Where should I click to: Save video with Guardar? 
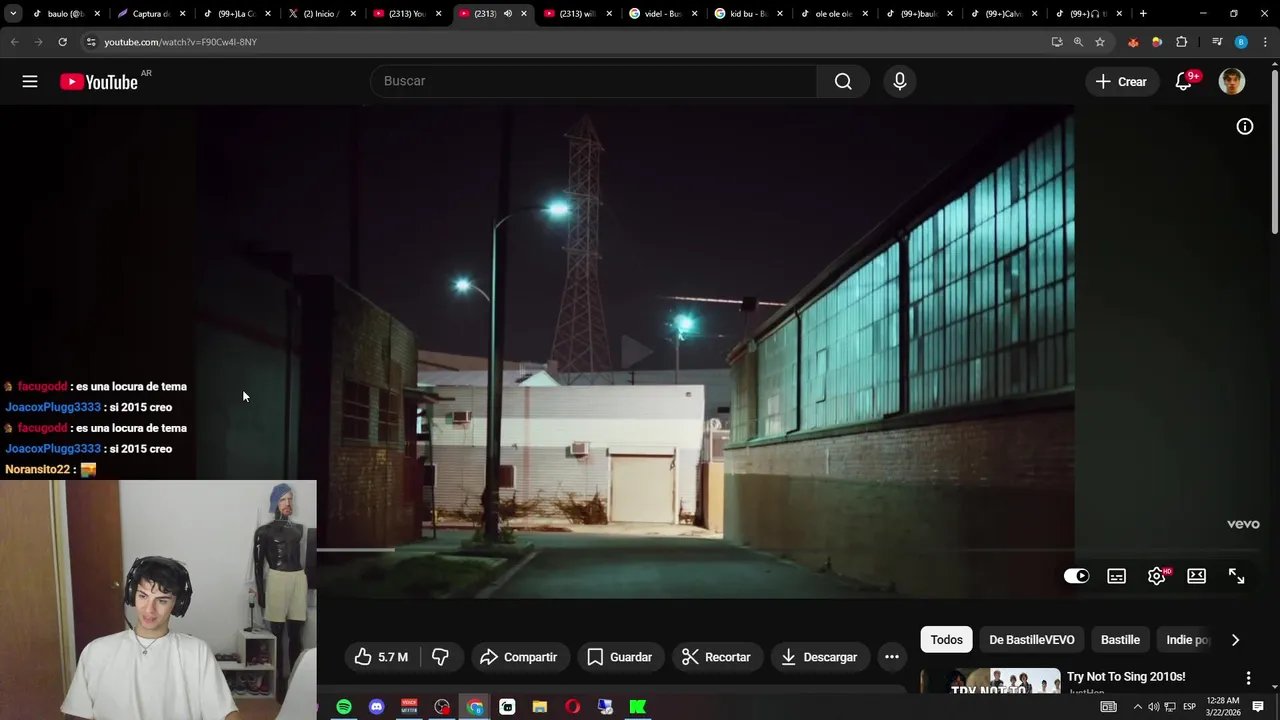tap(620, 657)
